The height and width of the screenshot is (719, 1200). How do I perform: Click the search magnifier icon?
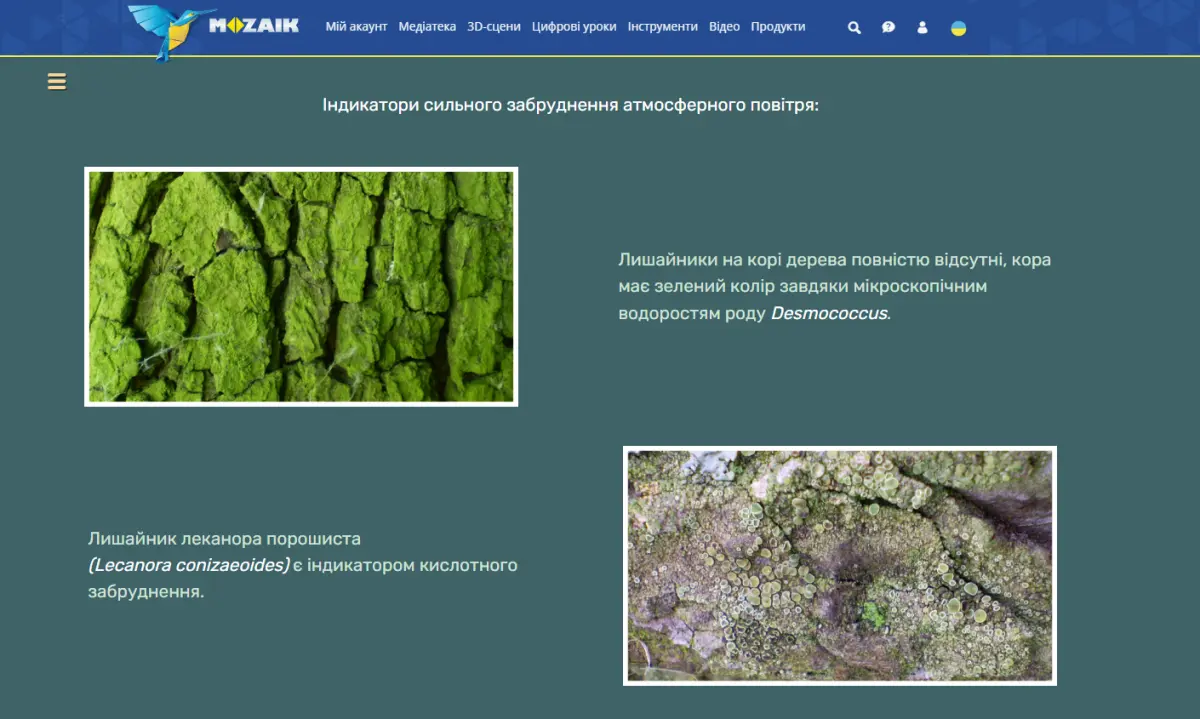click(854, 27)
